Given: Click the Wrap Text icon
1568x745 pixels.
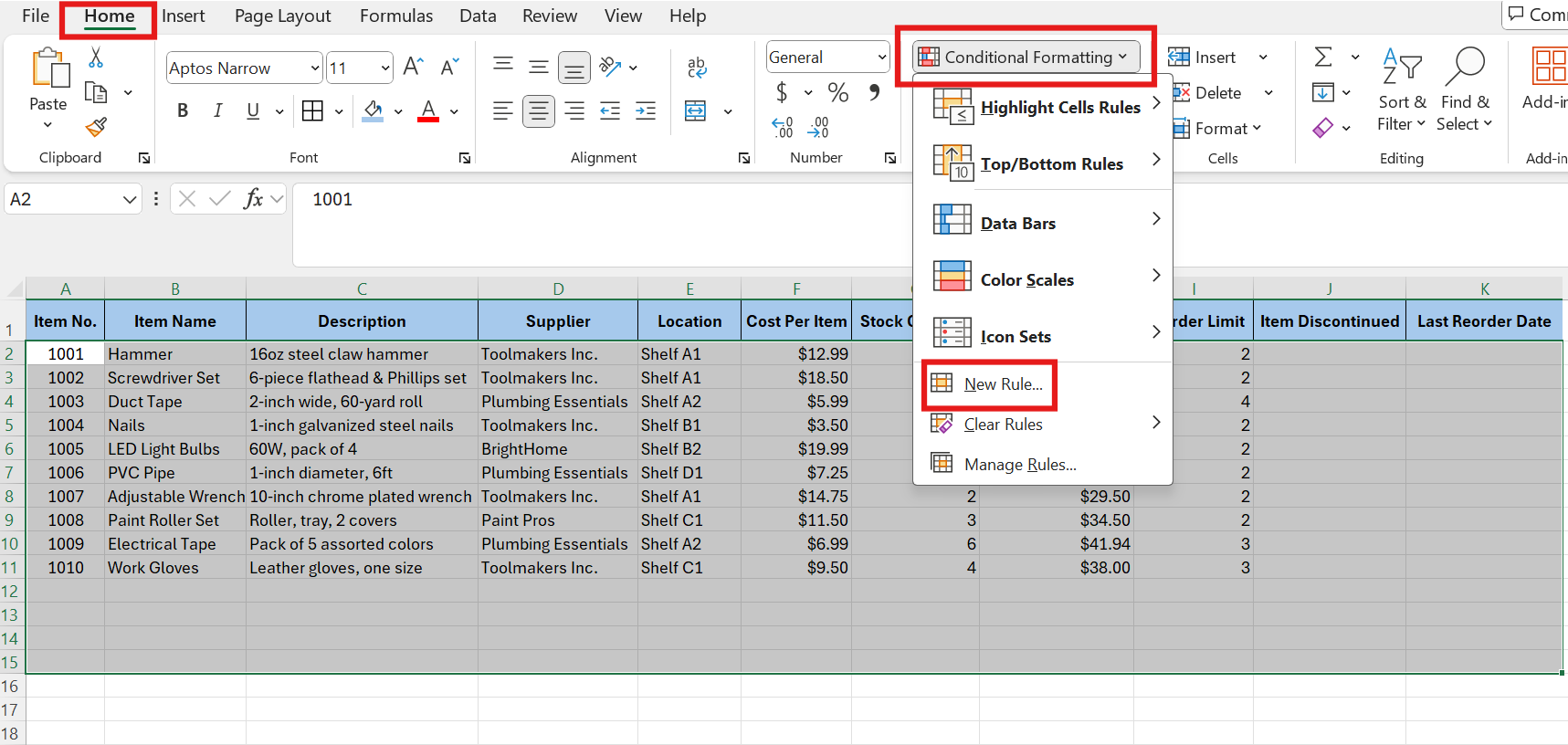Looking at the screenshot, I should click(x=696, y=67).
